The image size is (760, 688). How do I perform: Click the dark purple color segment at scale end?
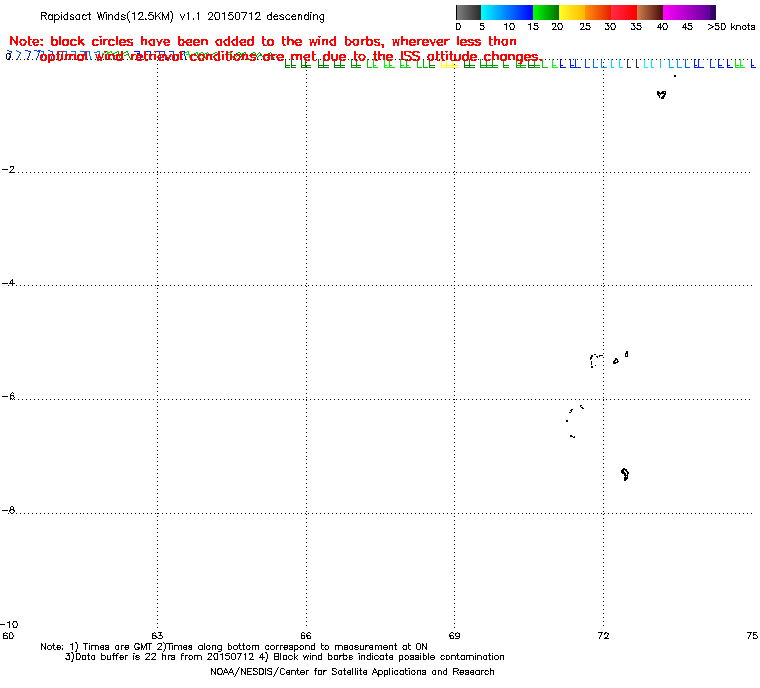[712, 12]
